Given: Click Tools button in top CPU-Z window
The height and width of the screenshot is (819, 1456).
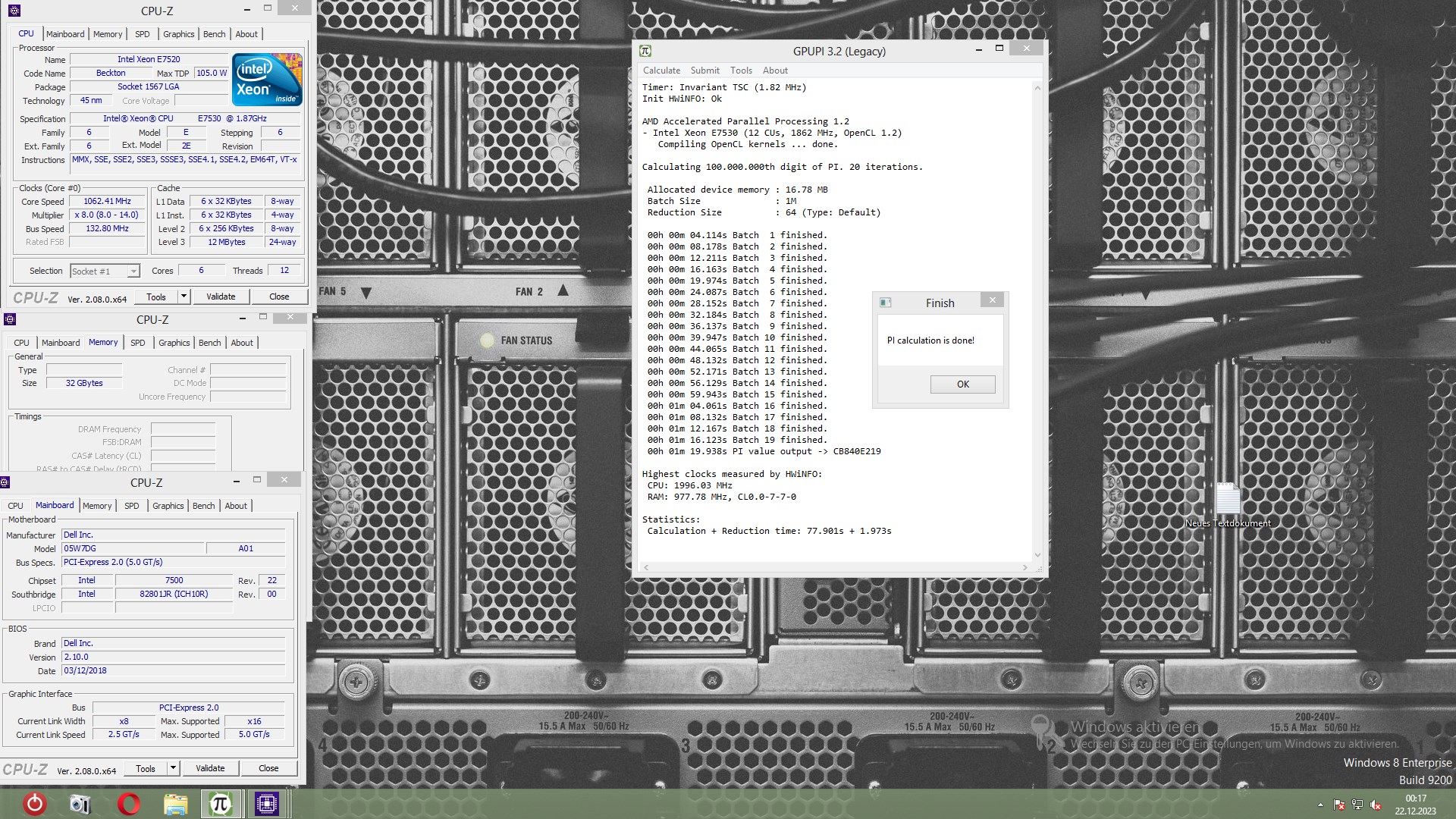Looking at the screenshot, I should tap(156, 297).
